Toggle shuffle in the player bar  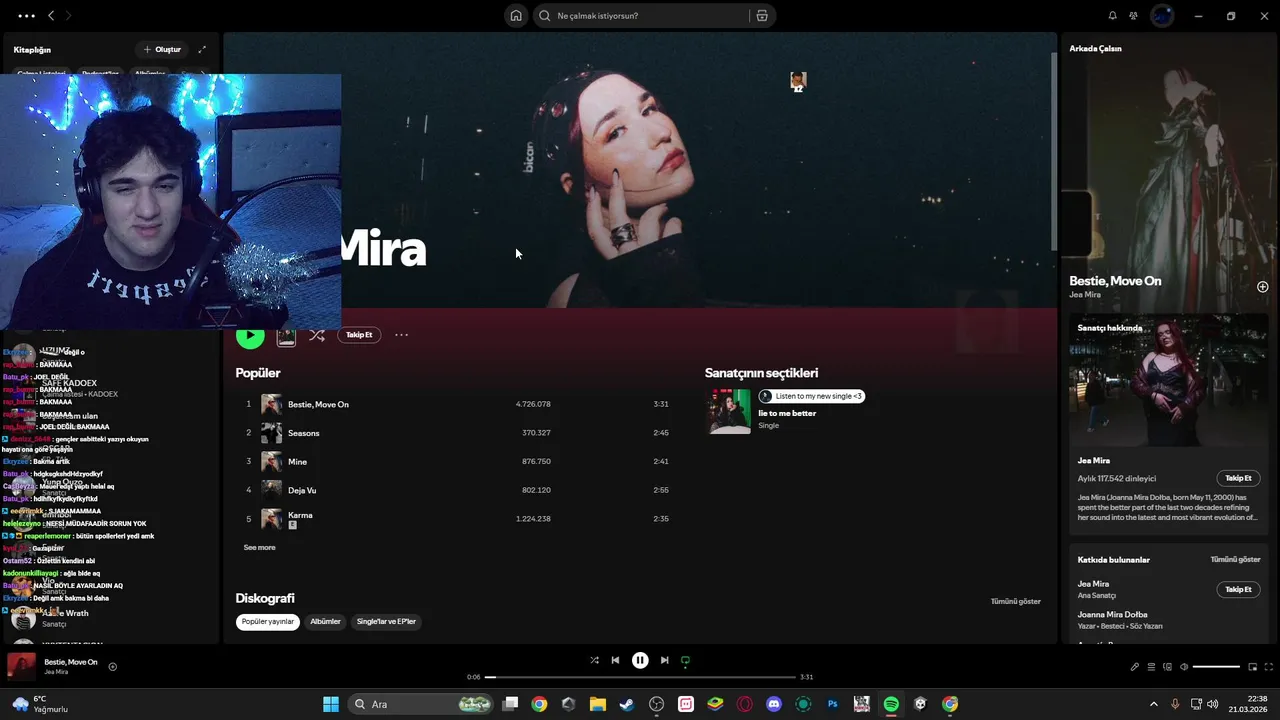click(x=594, y=660)
